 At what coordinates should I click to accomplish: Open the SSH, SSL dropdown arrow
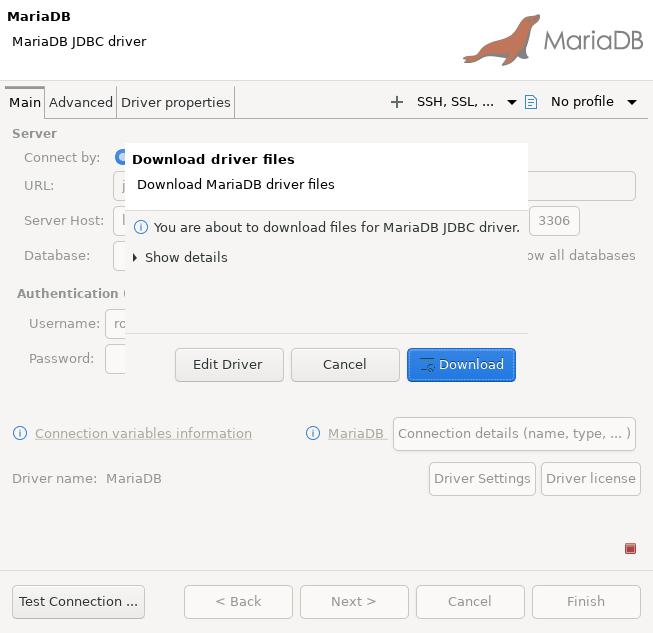point(512,102)
